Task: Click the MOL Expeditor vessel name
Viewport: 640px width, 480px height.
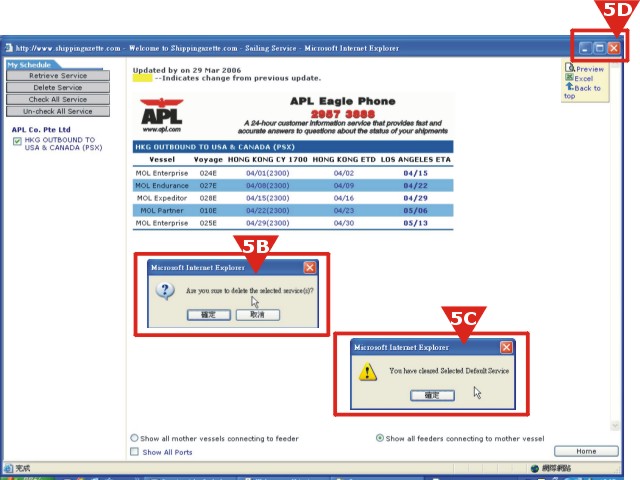Action: pos(162,198)
